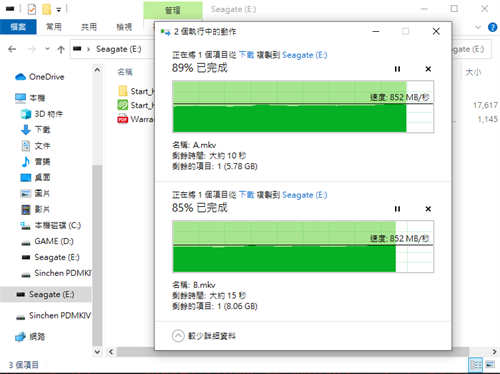Viewport: 500px width, 374px height.
Task: Go up one folder level
Action: click(x=61, y=49)
